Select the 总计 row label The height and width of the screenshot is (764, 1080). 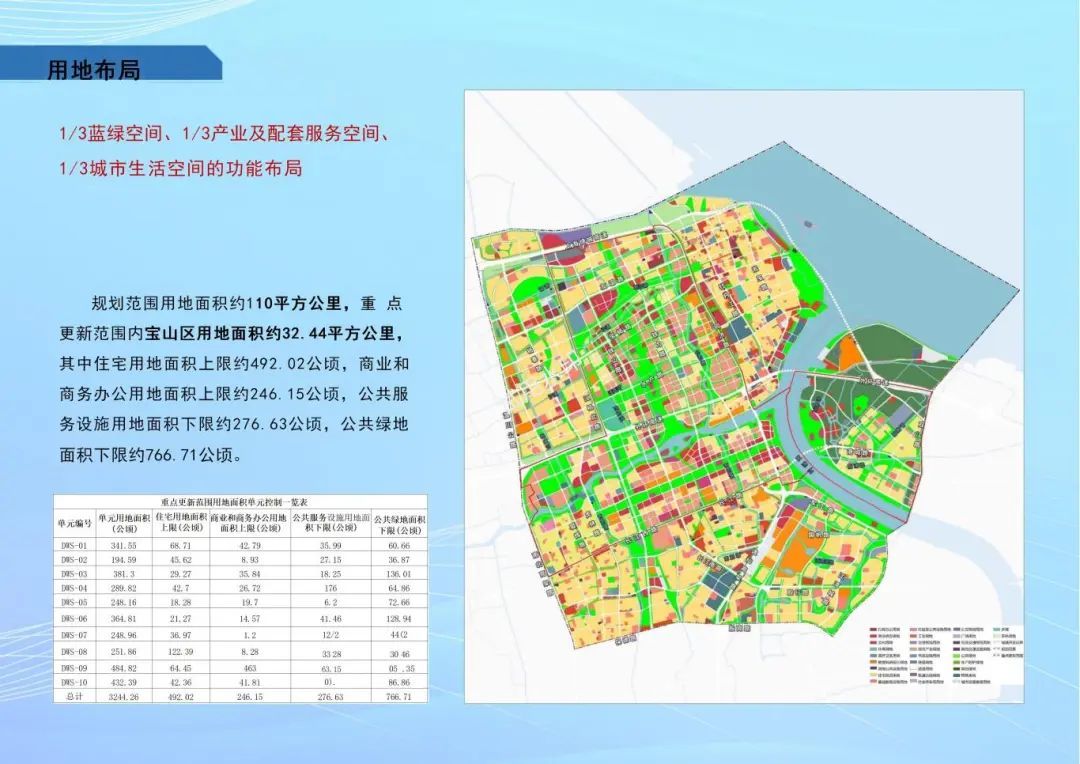coord(74,696)
